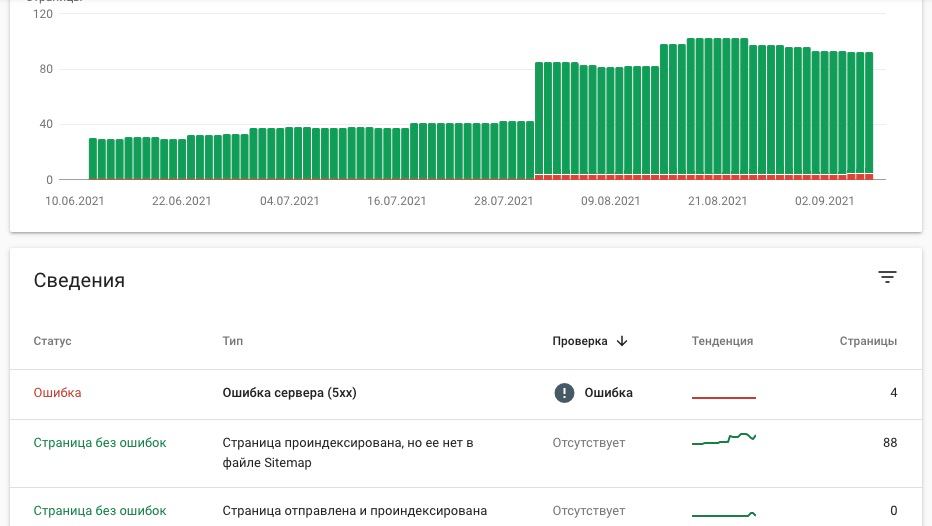Click the red trend line for server error
Screen dimensions: 932x526
(x=723, y=397)
